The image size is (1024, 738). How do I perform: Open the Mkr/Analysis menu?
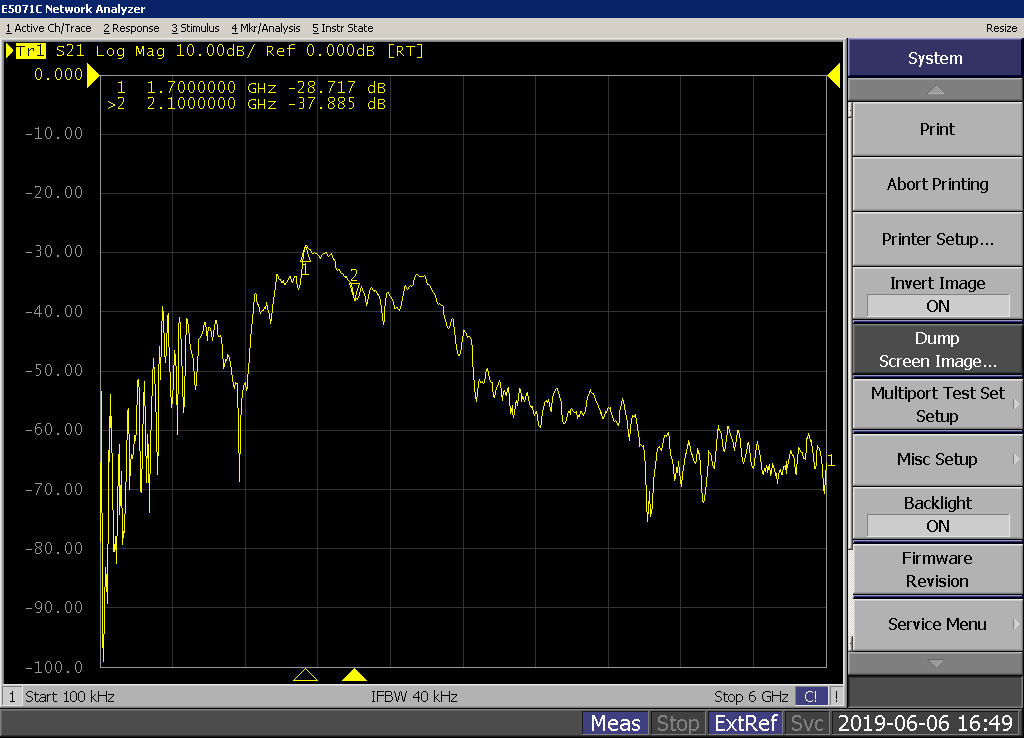point(265,28)
